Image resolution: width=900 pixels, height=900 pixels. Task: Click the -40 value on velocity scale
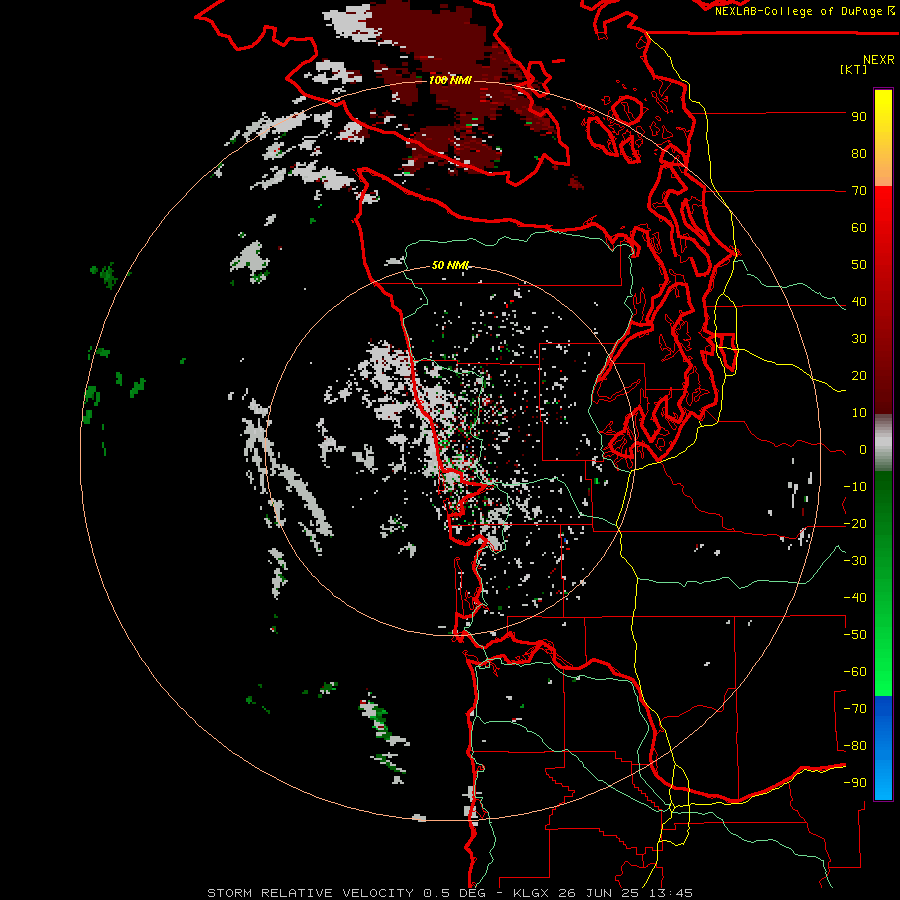pyautogui.click(x=855, y=598)
